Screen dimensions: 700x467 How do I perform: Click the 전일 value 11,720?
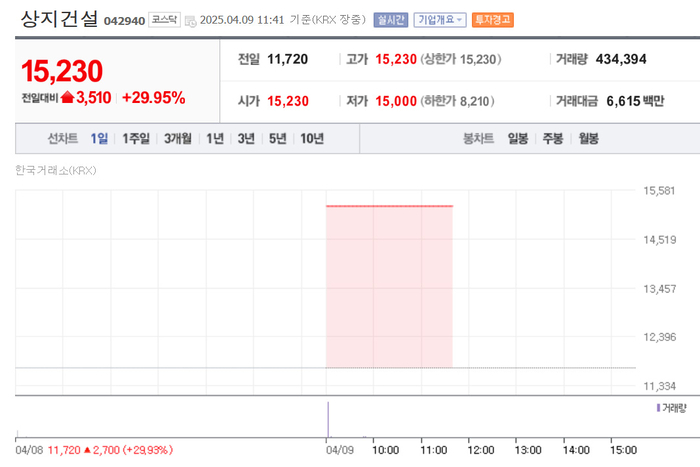[x=288, y=59]
